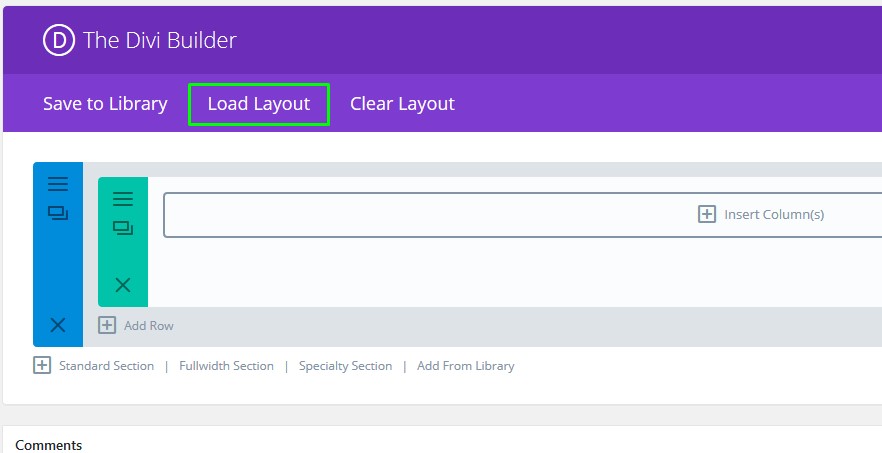Click the plus icon beside Standard Section
Viewport: 882px width, 453px height.
(x=42, y=366)
